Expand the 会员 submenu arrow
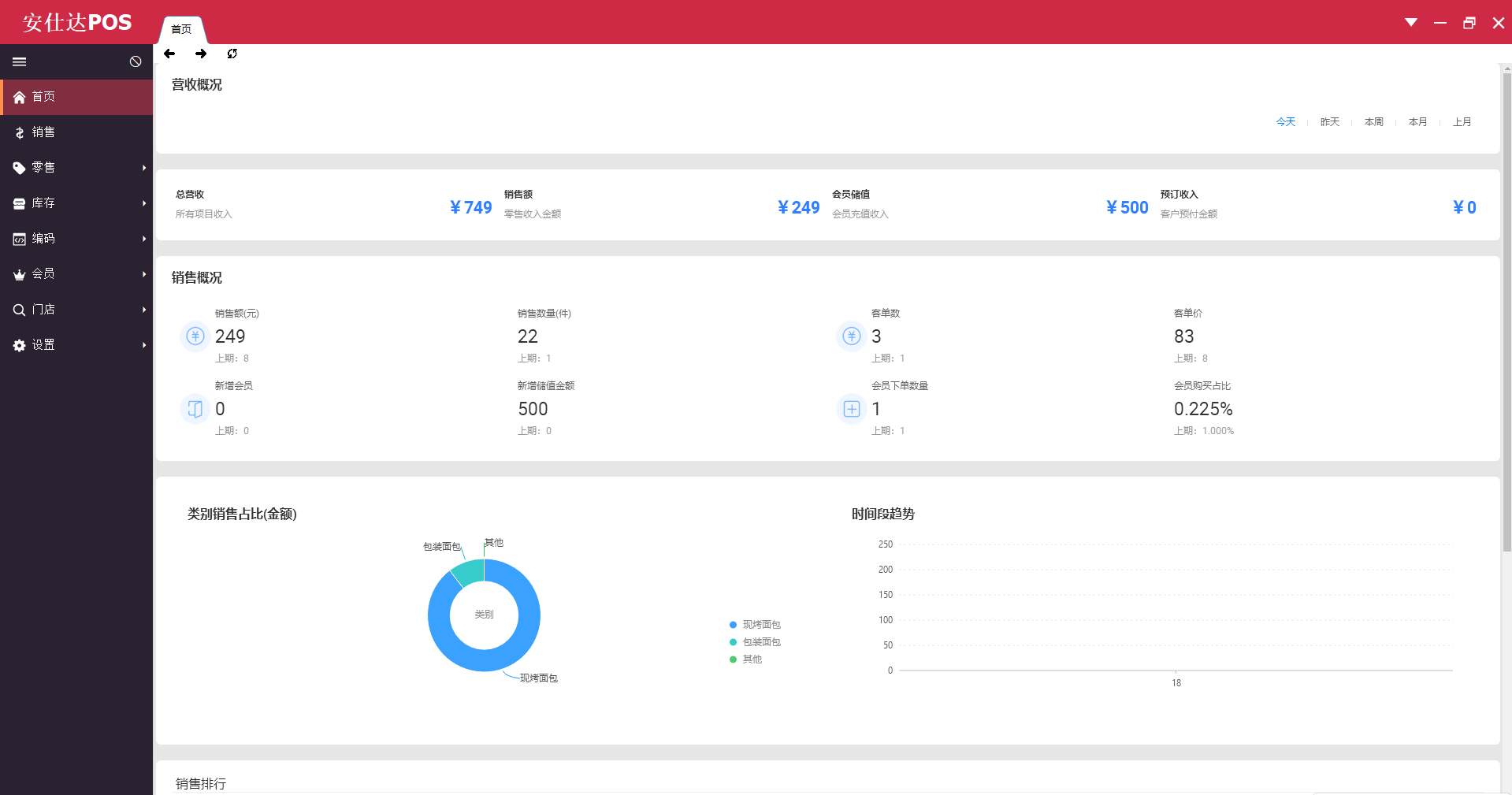This screenshot has width=1512, height=795. point(144,274)
